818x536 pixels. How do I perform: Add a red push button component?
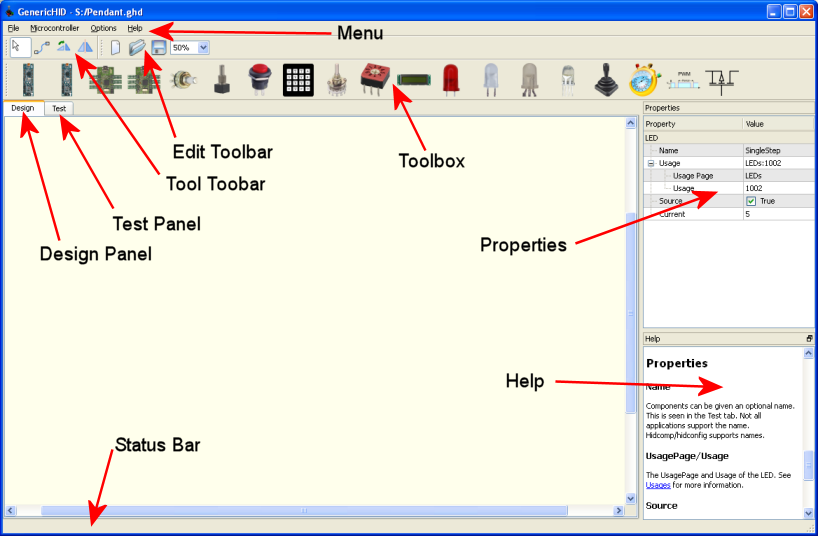coord(259,78)
